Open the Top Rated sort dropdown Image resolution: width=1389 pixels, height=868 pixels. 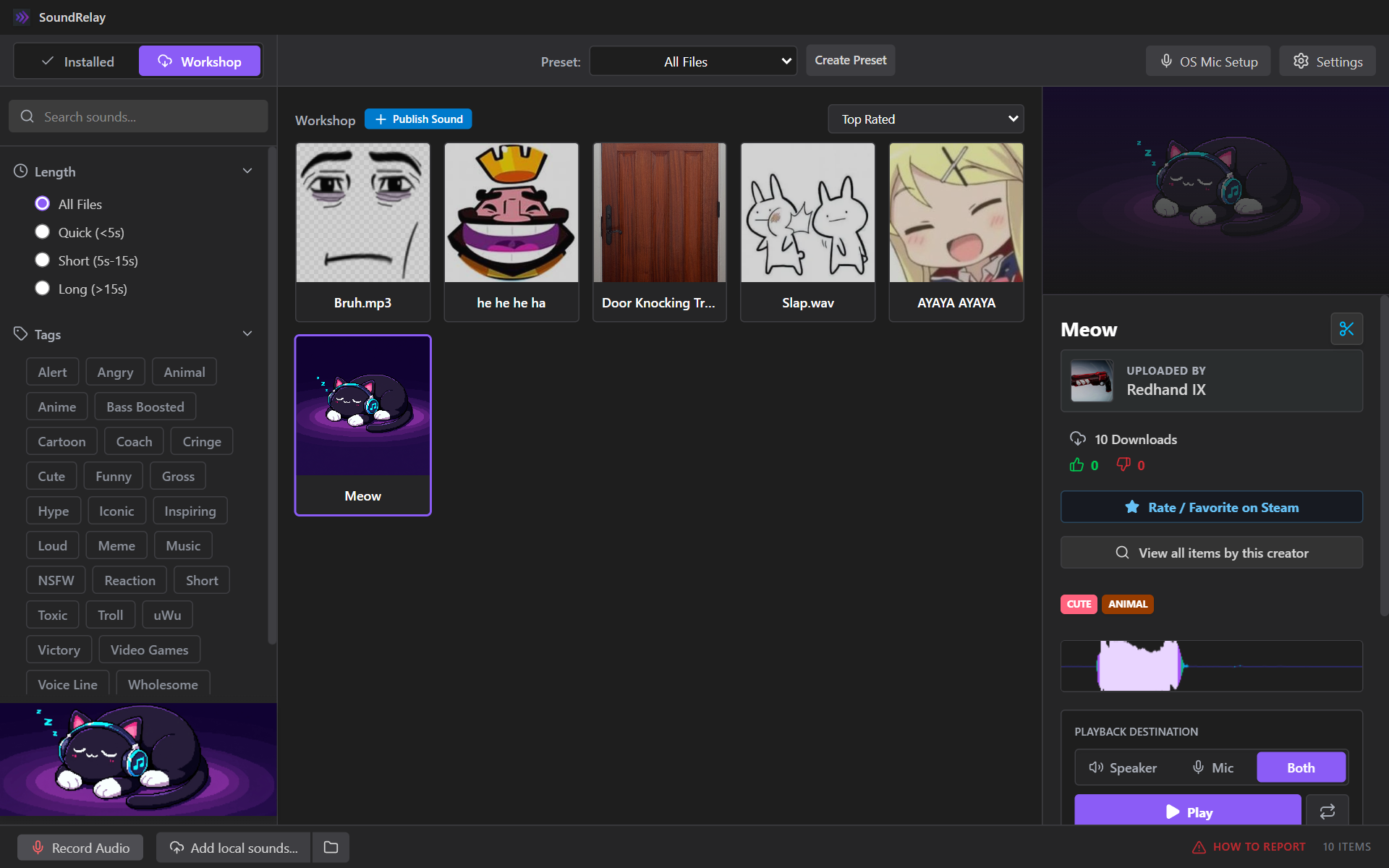tap(926, 119)
